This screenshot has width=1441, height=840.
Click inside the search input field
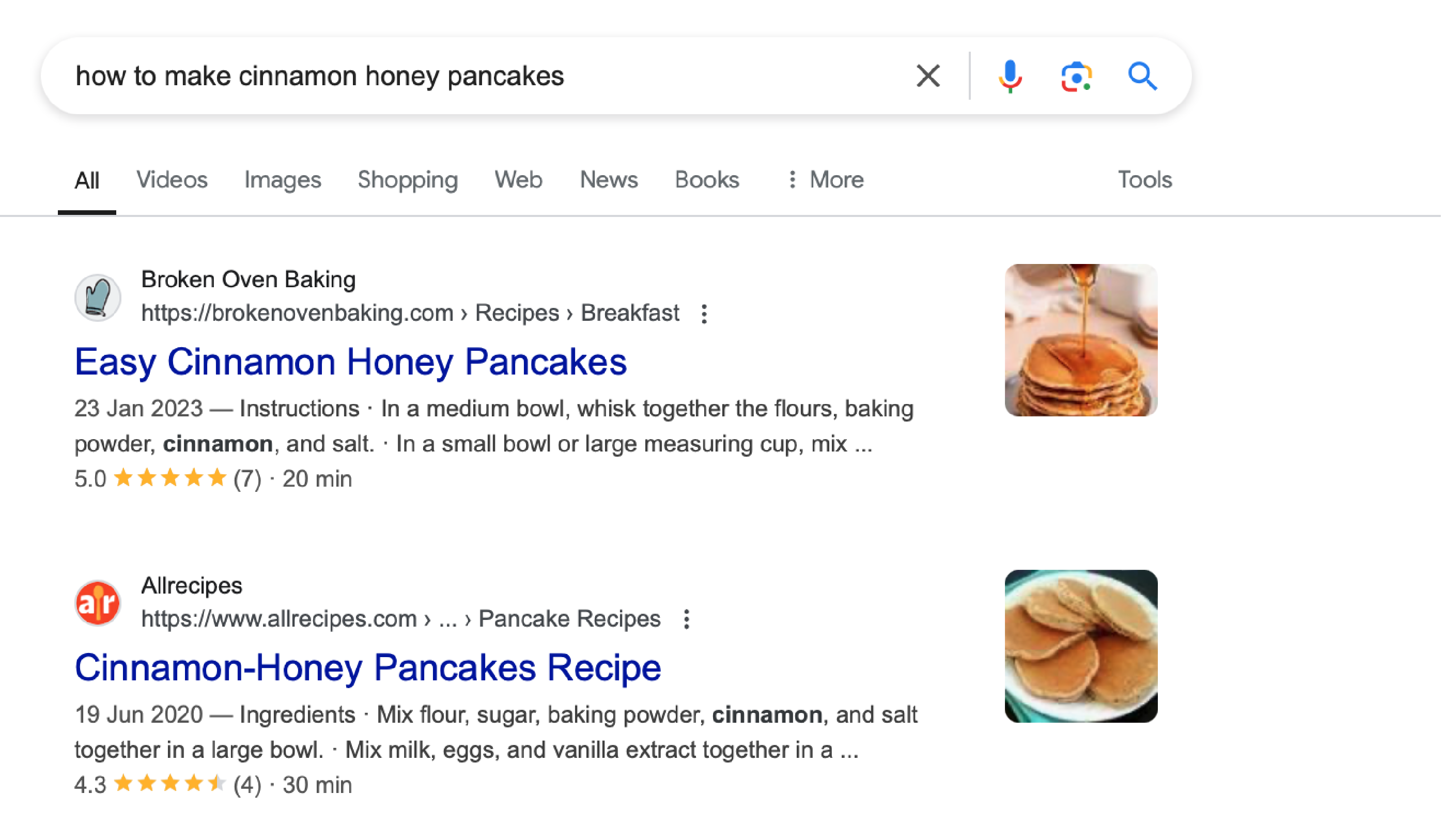pos(320,75)
